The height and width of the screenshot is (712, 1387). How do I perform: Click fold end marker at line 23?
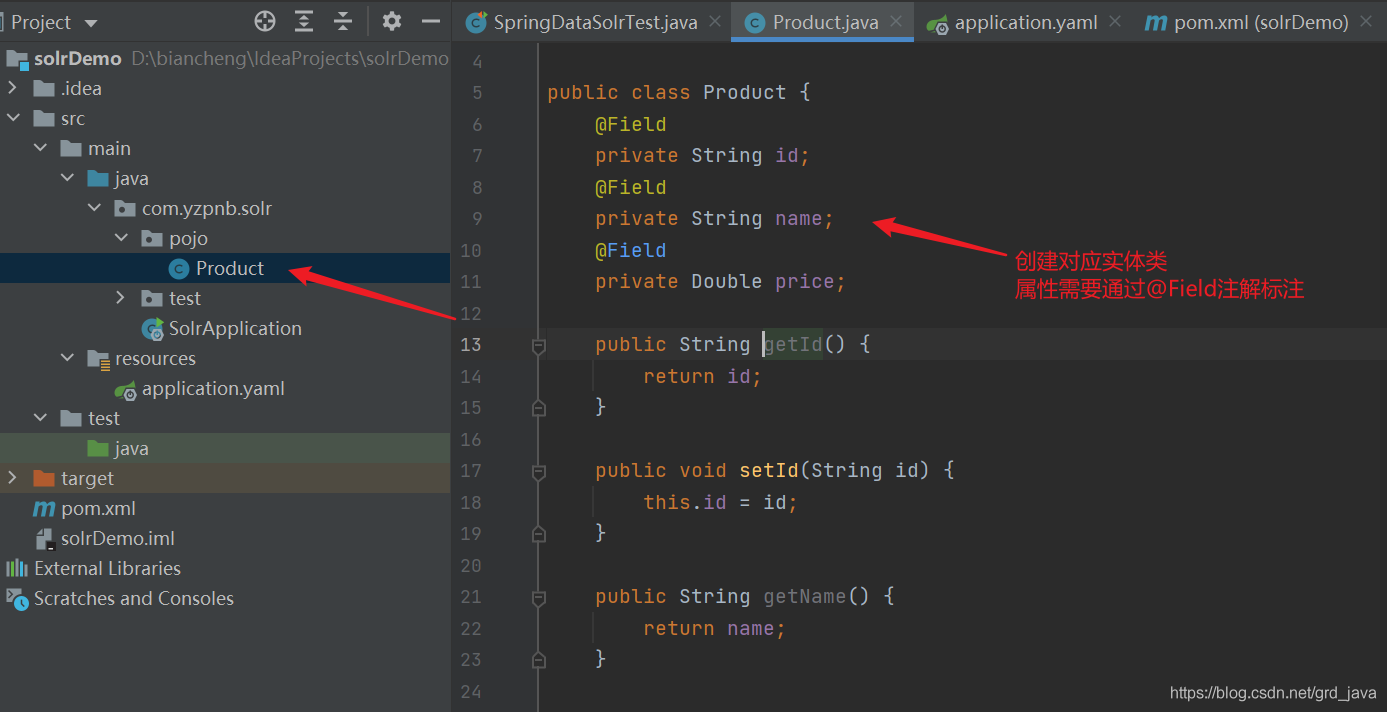539,660
